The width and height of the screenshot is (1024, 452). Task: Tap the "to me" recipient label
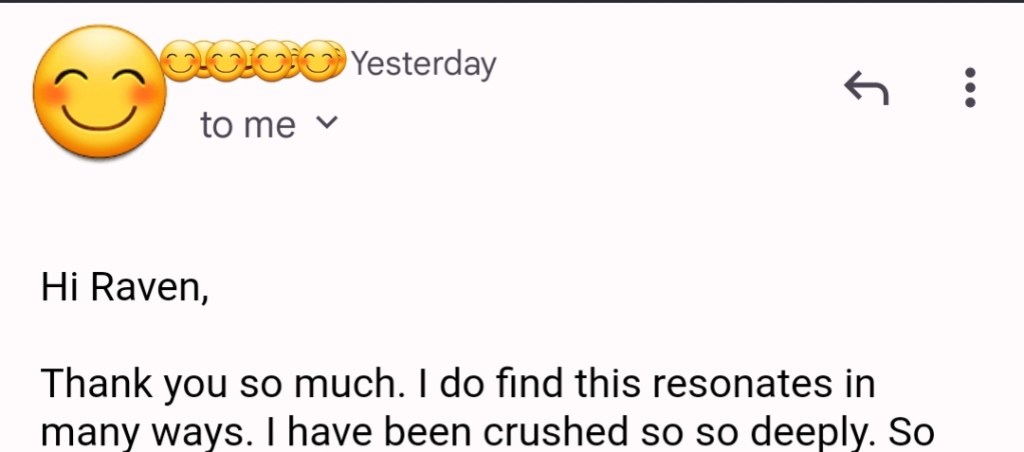248,126
